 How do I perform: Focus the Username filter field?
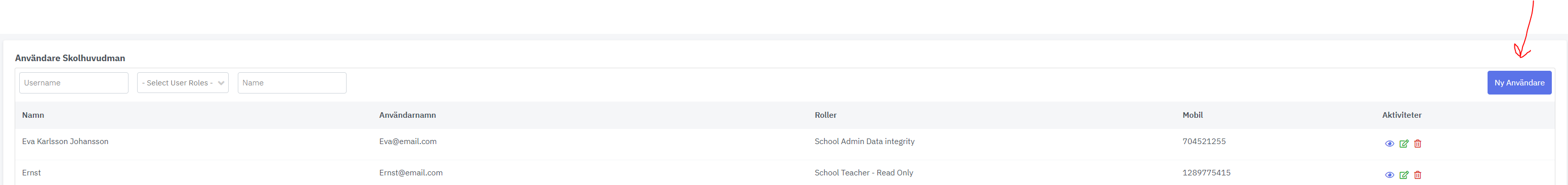tap(74, 83)
